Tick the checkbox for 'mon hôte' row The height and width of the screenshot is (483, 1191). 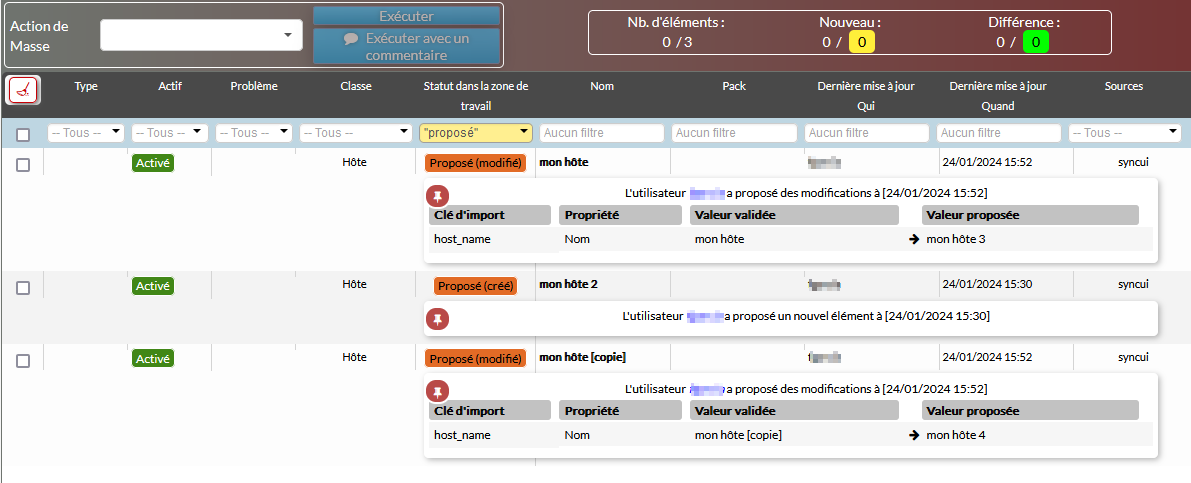point(23,165)
